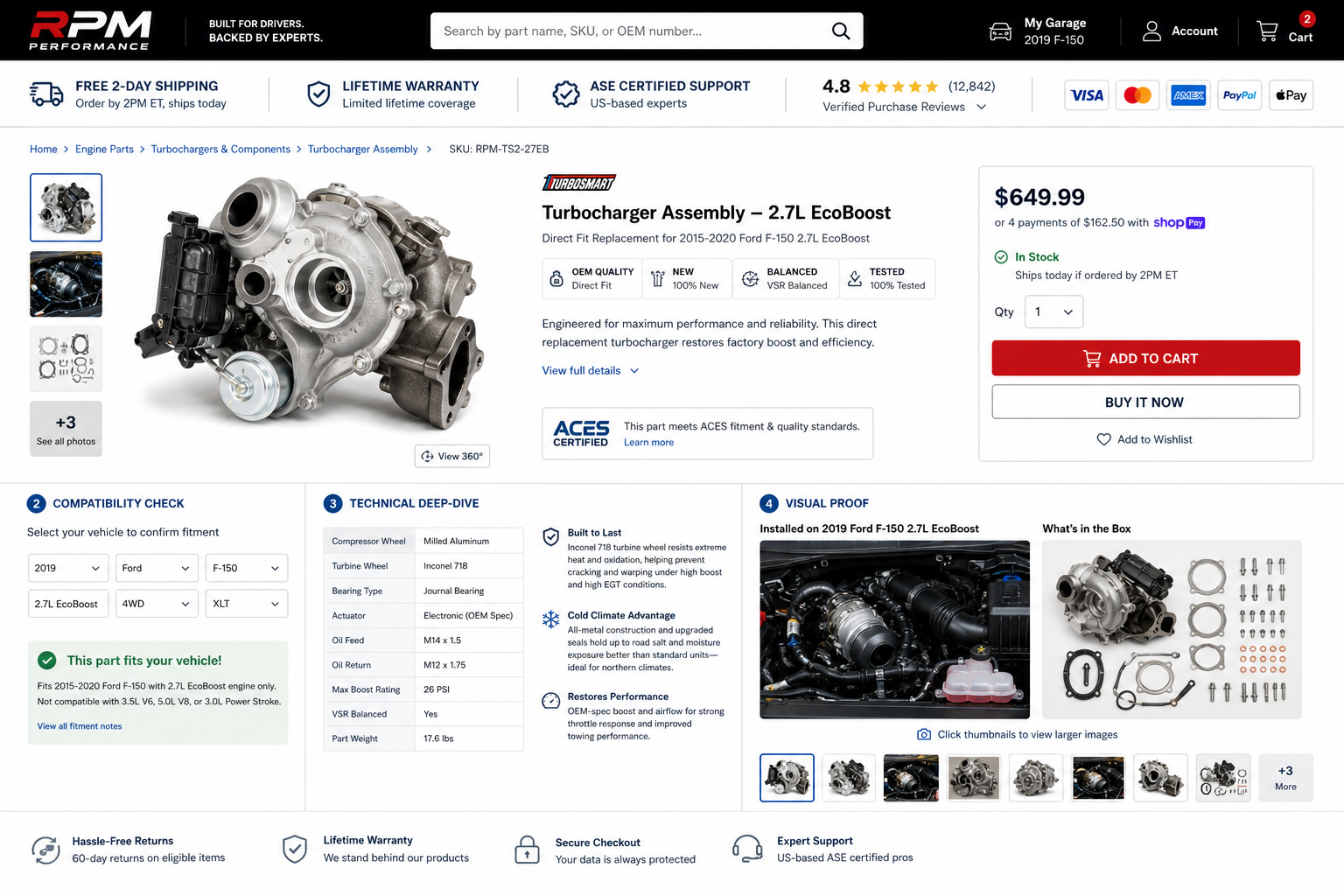Click the Expert Support headset icon

tap(747, 849)
